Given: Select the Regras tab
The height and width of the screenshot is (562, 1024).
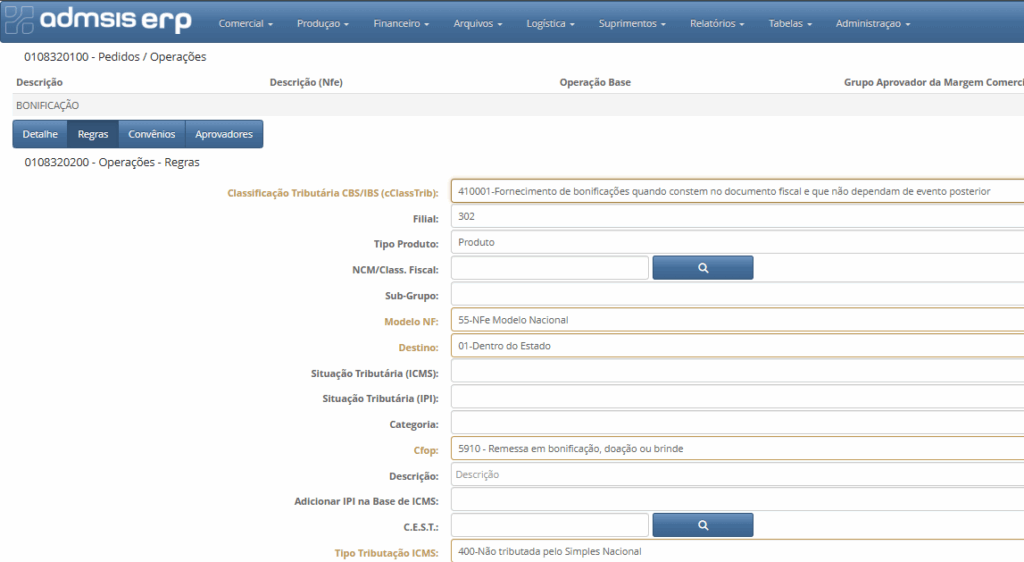Looking at the screenshot, I should click(93, 134).
